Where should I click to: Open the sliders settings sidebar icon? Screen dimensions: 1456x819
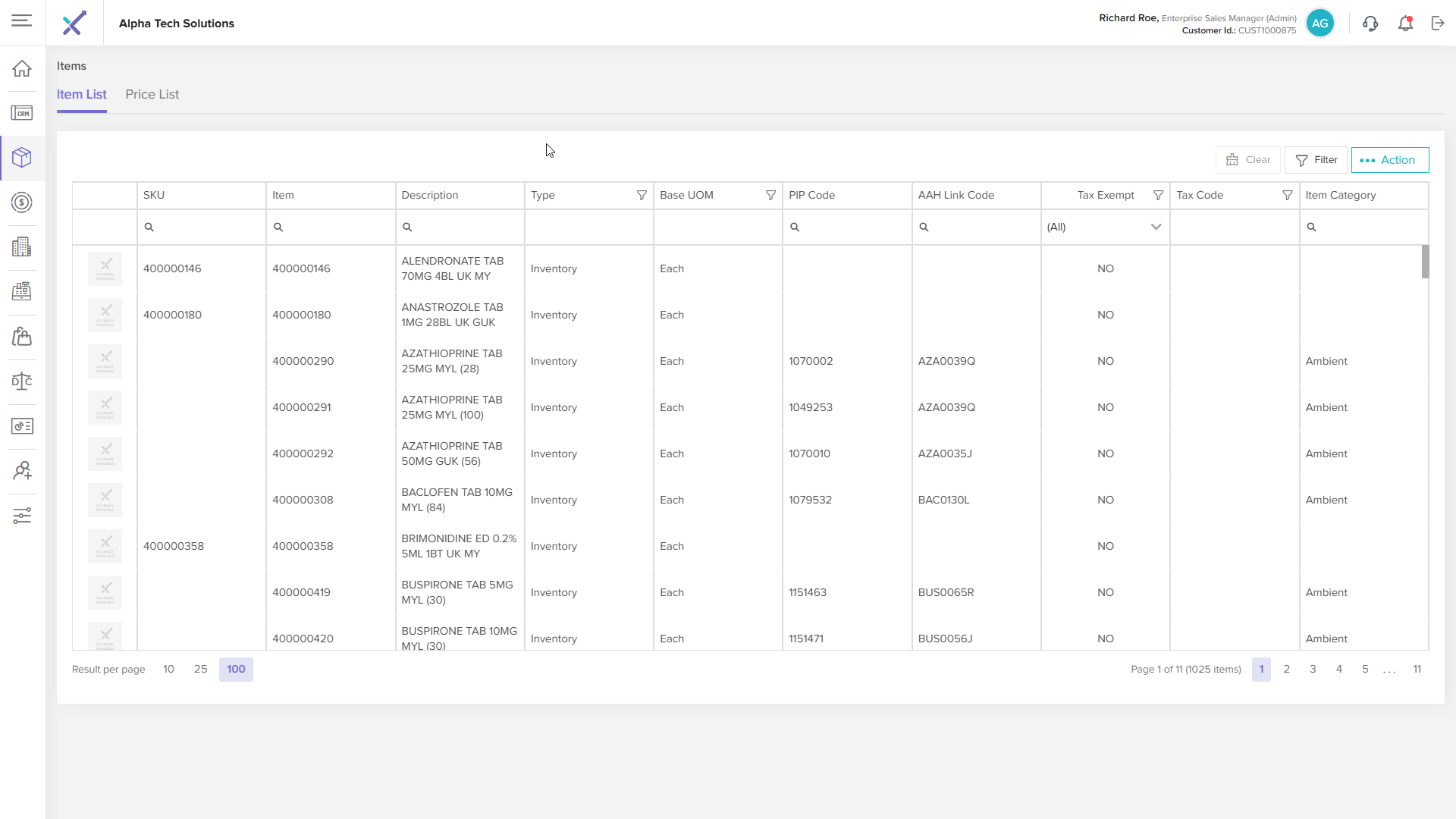click(x=22, y=516)
